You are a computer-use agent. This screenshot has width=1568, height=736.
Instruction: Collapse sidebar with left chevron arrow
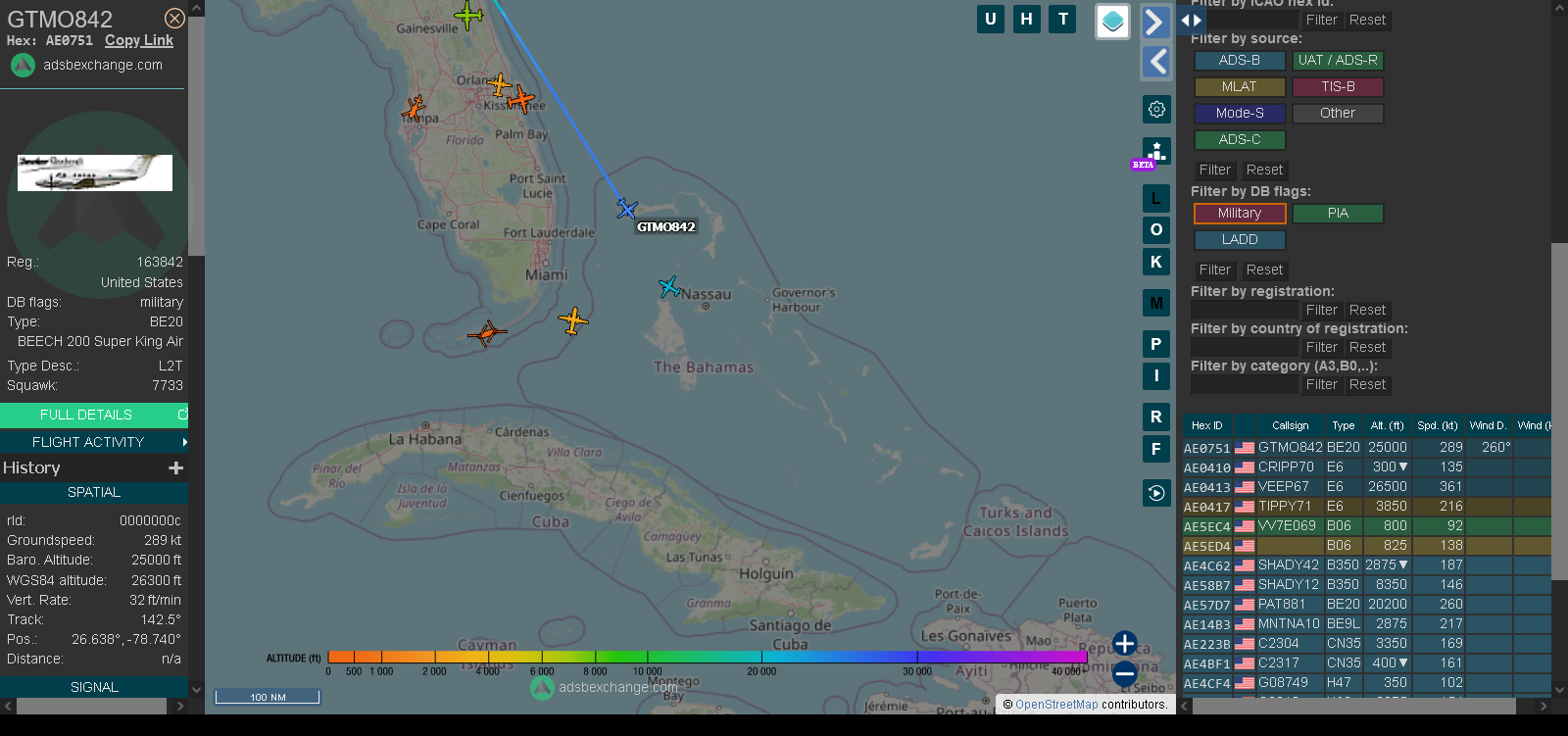pyautogui.click(x=1156, y=62)
